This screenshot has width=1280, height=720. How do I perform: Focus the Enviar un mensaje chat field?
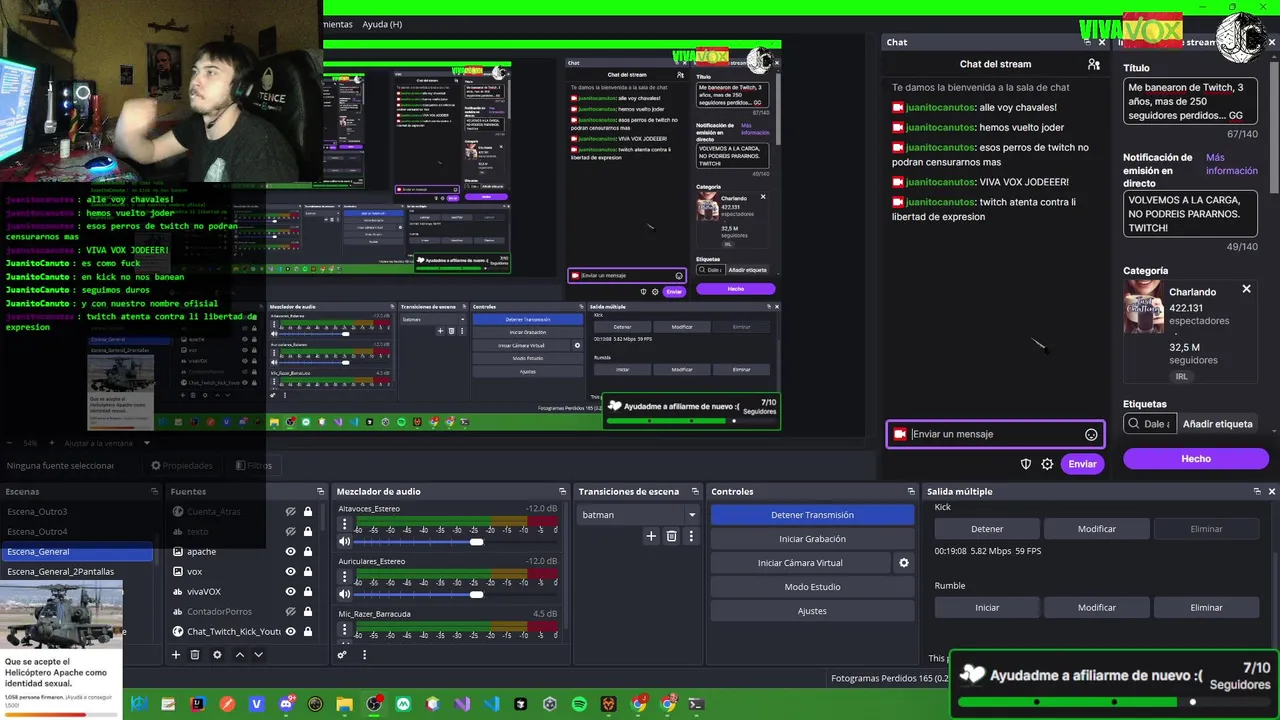995,434
